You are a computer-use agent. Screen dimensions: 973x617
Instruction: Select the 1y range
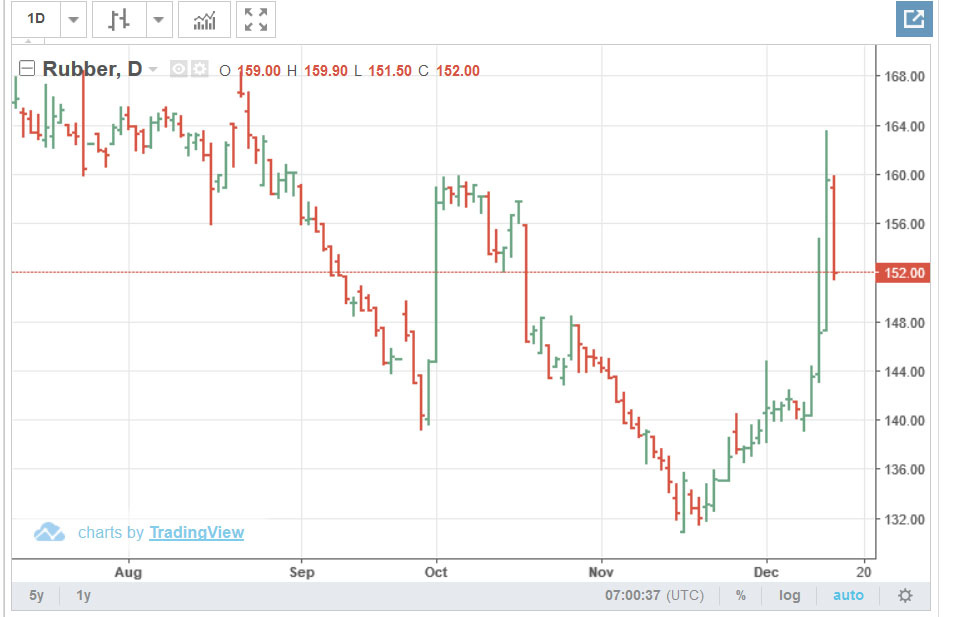click(x=83, y=595)
